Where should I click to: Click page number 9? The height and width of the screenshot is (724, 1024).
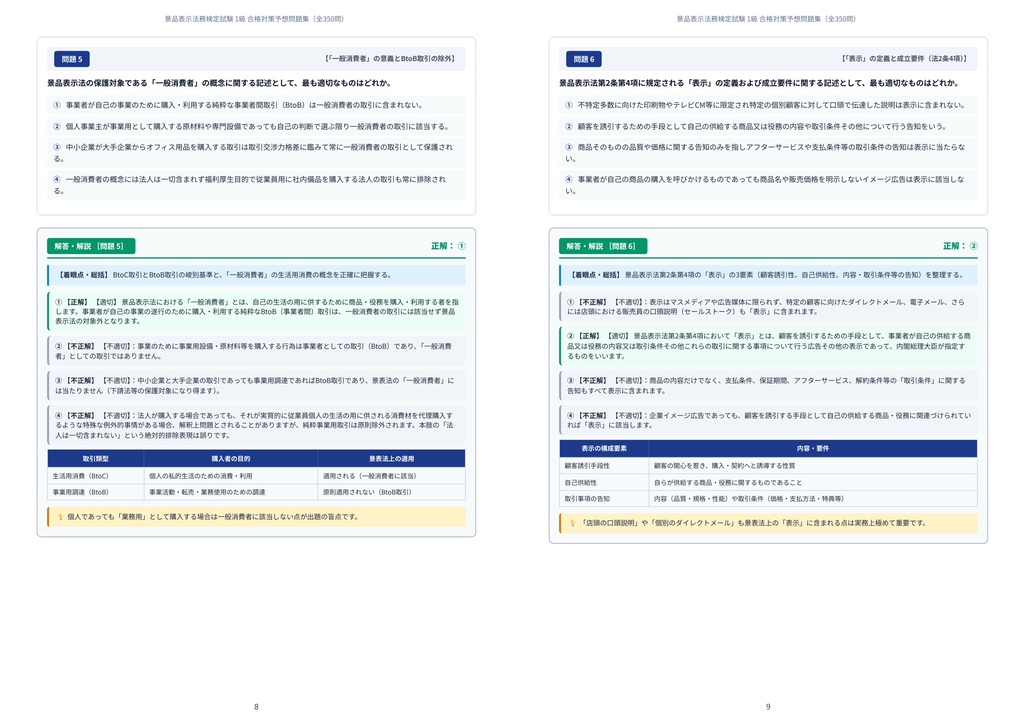(768, 707)
